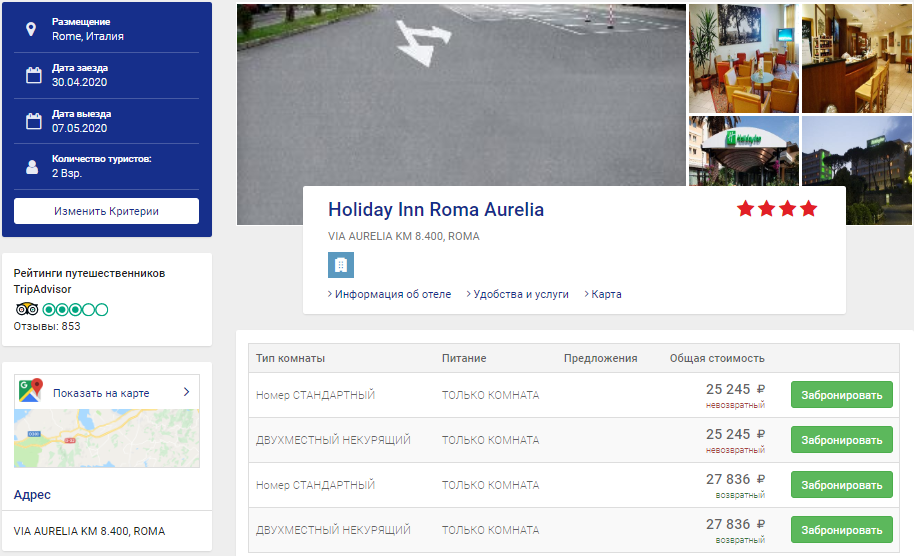Click the TripAdvisor green rating circles
Screen dimensions: 914x556
point(75,309)
